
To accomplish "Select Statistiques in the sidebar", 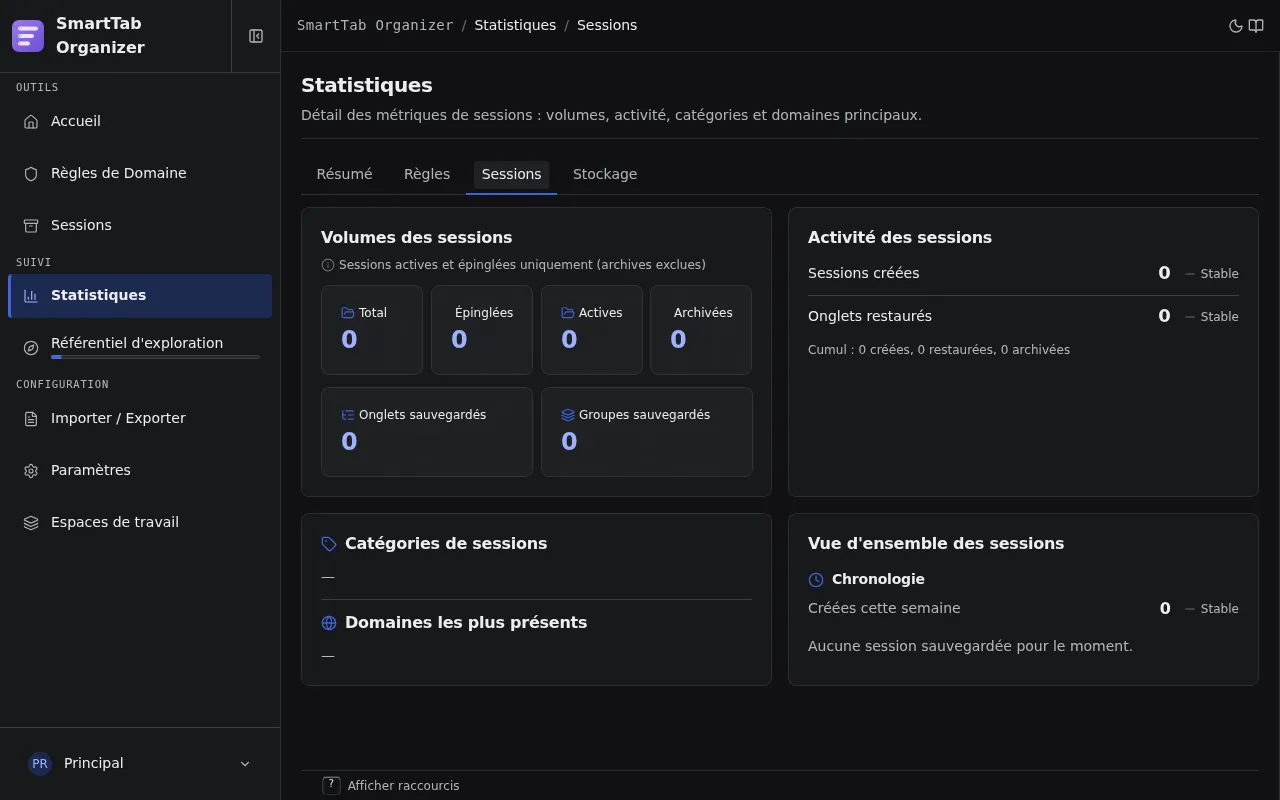I will [140, 296].
